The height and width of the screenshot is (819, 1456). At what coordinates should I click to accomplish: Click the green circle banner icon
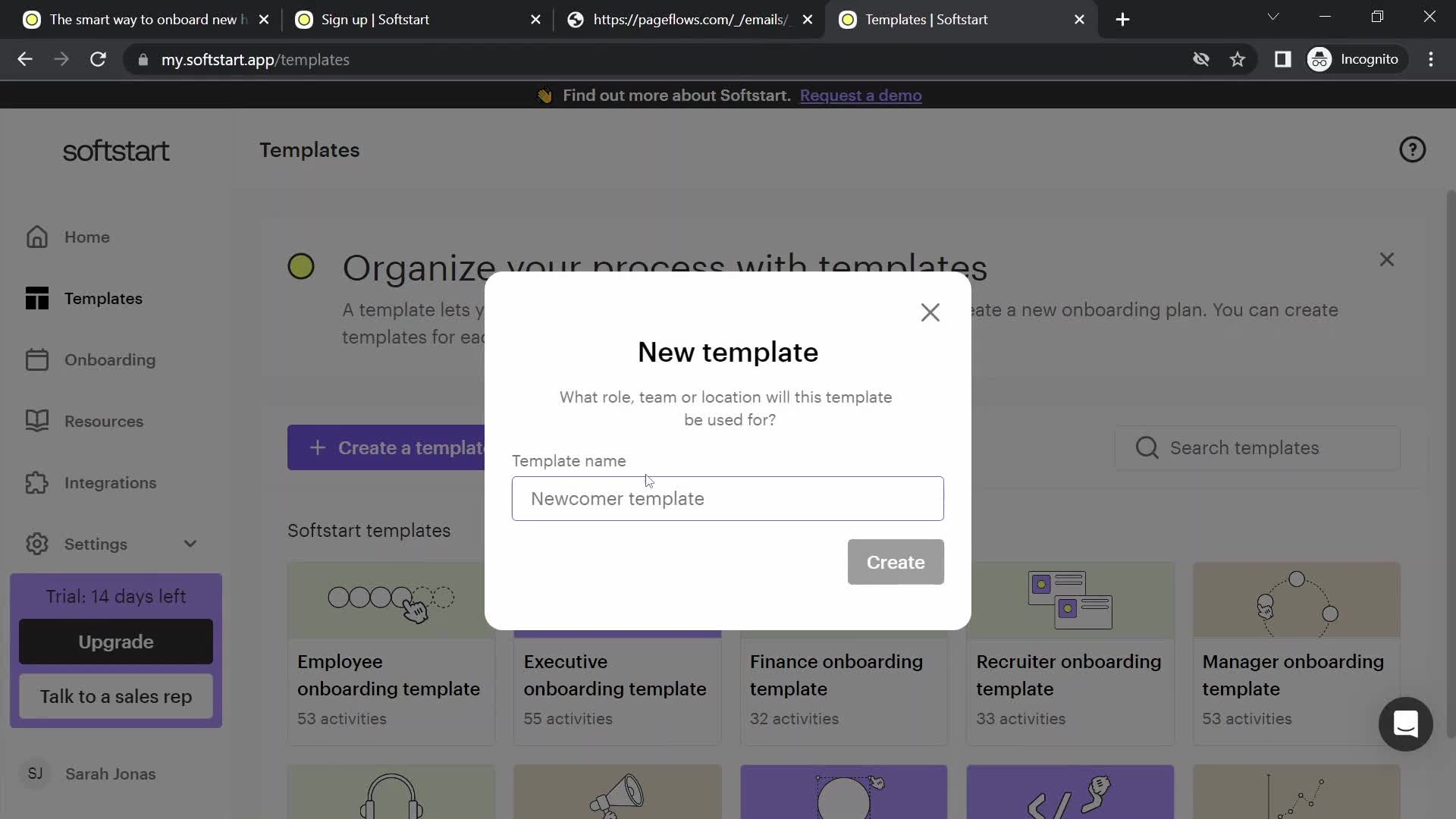301,266
